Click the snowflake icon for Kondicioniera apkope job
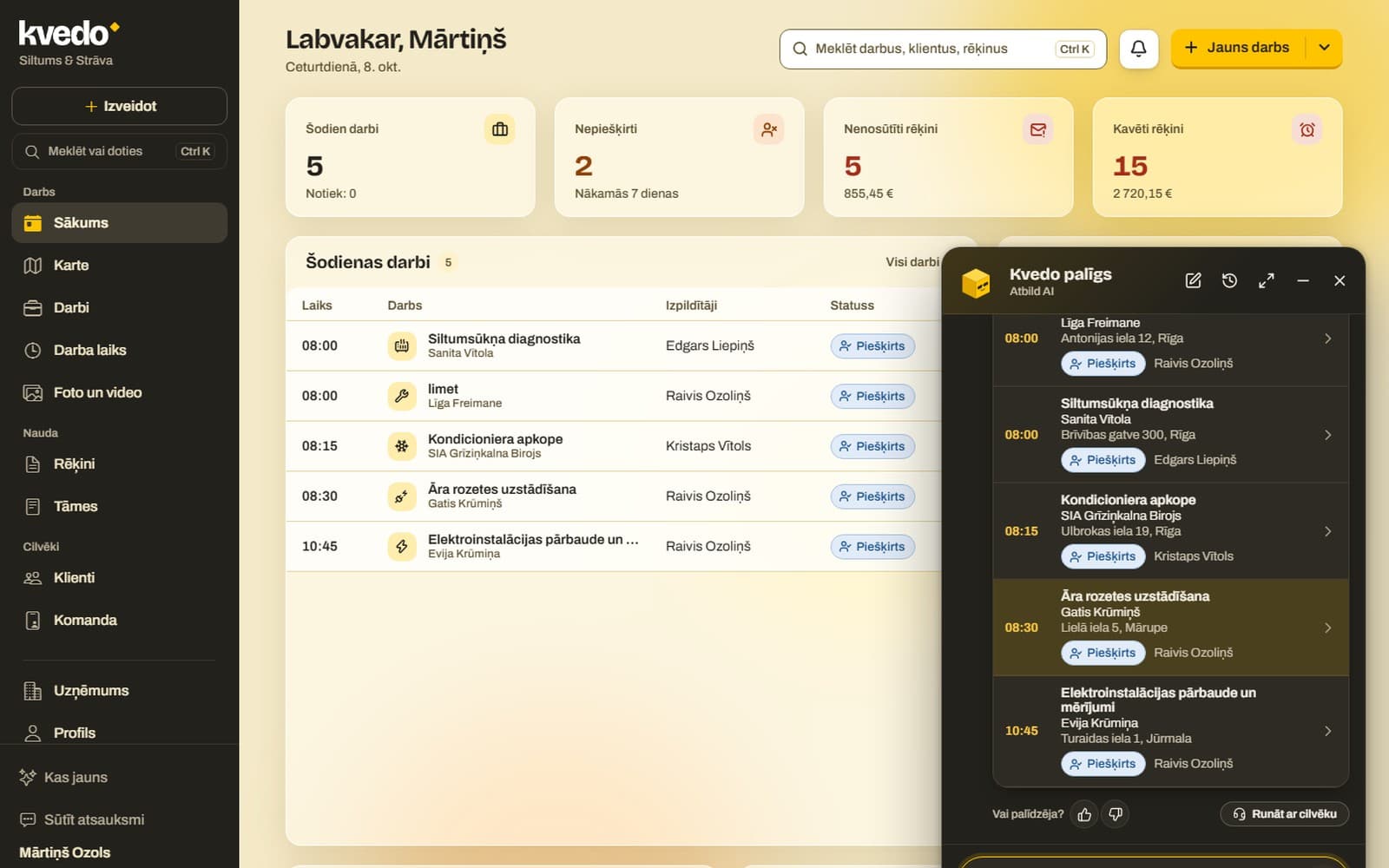Screen dimensions: 1389x868 pos(402,446)
